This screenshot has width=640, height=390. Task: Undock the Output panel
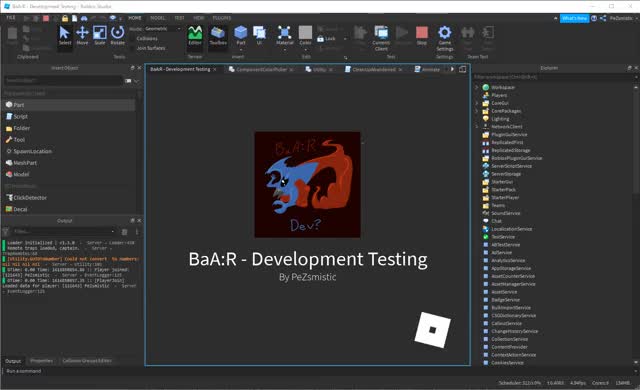point(132,220)
